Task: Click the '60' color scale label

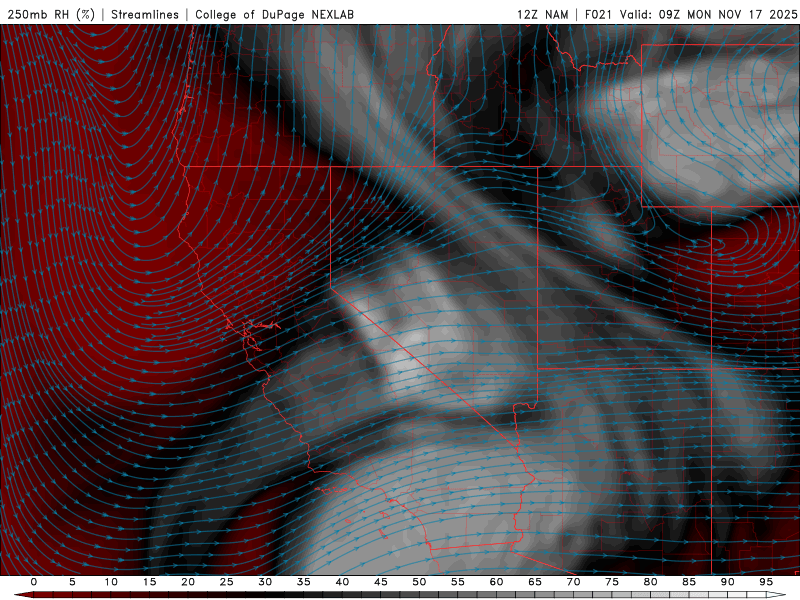Action: tap(496, 582)
